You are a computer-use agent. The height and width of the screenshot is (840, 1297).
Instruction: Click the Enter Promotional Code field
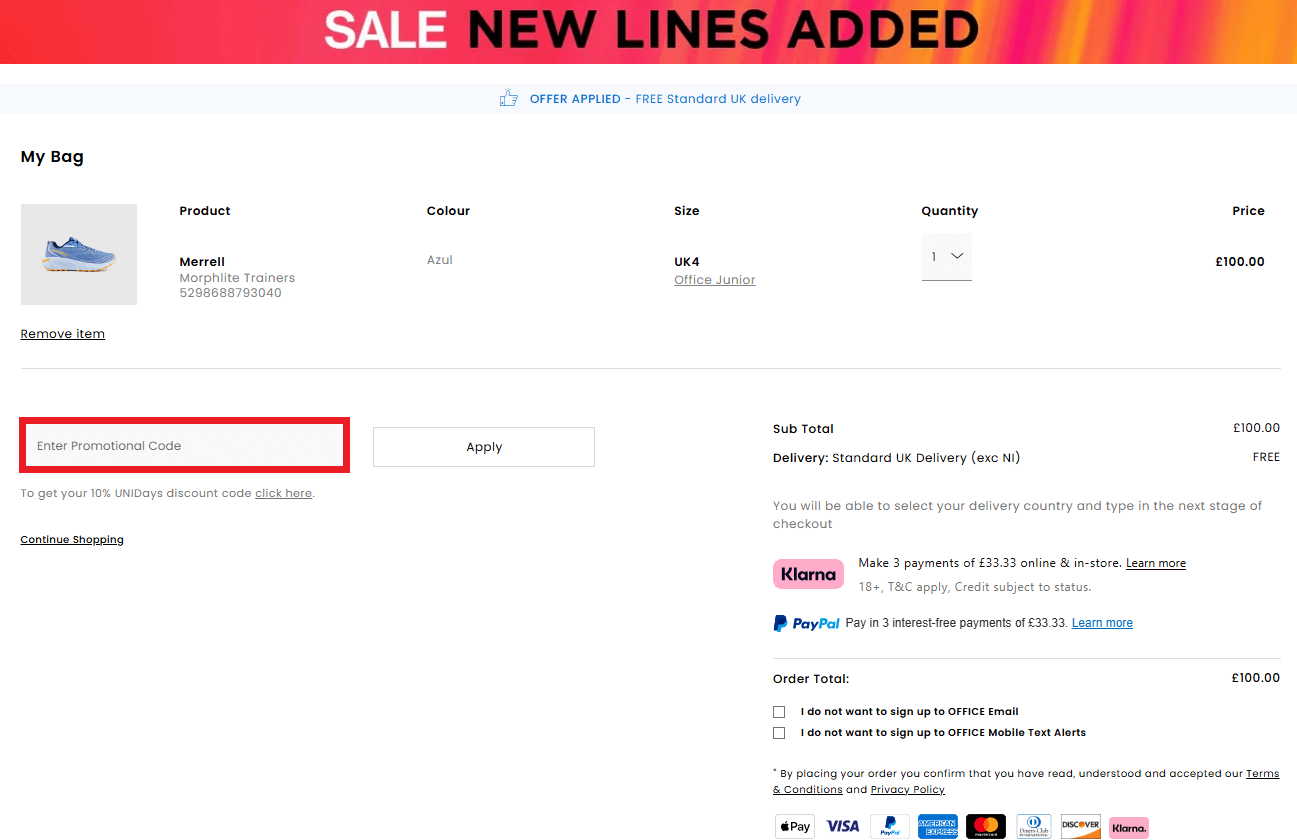click(x=184, y=446)
